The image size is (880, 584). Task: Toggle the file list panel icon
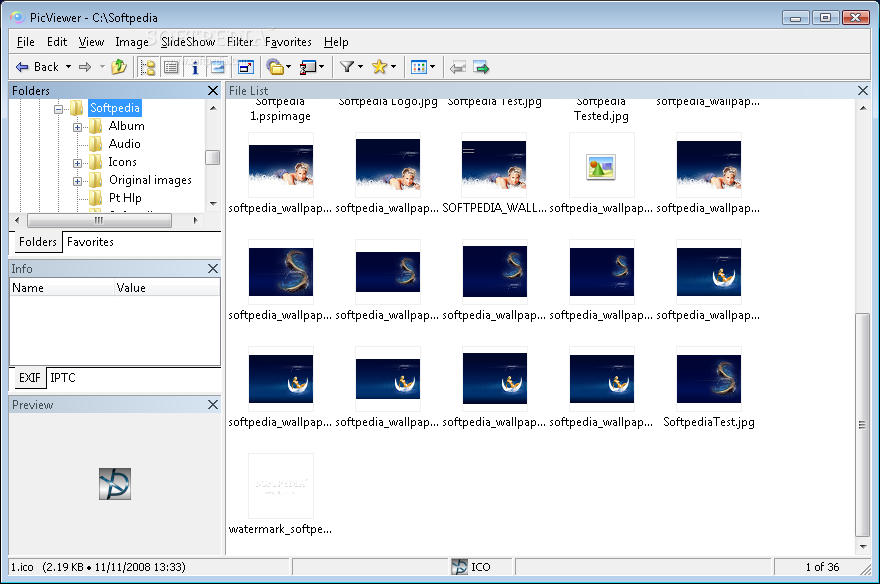171,68
